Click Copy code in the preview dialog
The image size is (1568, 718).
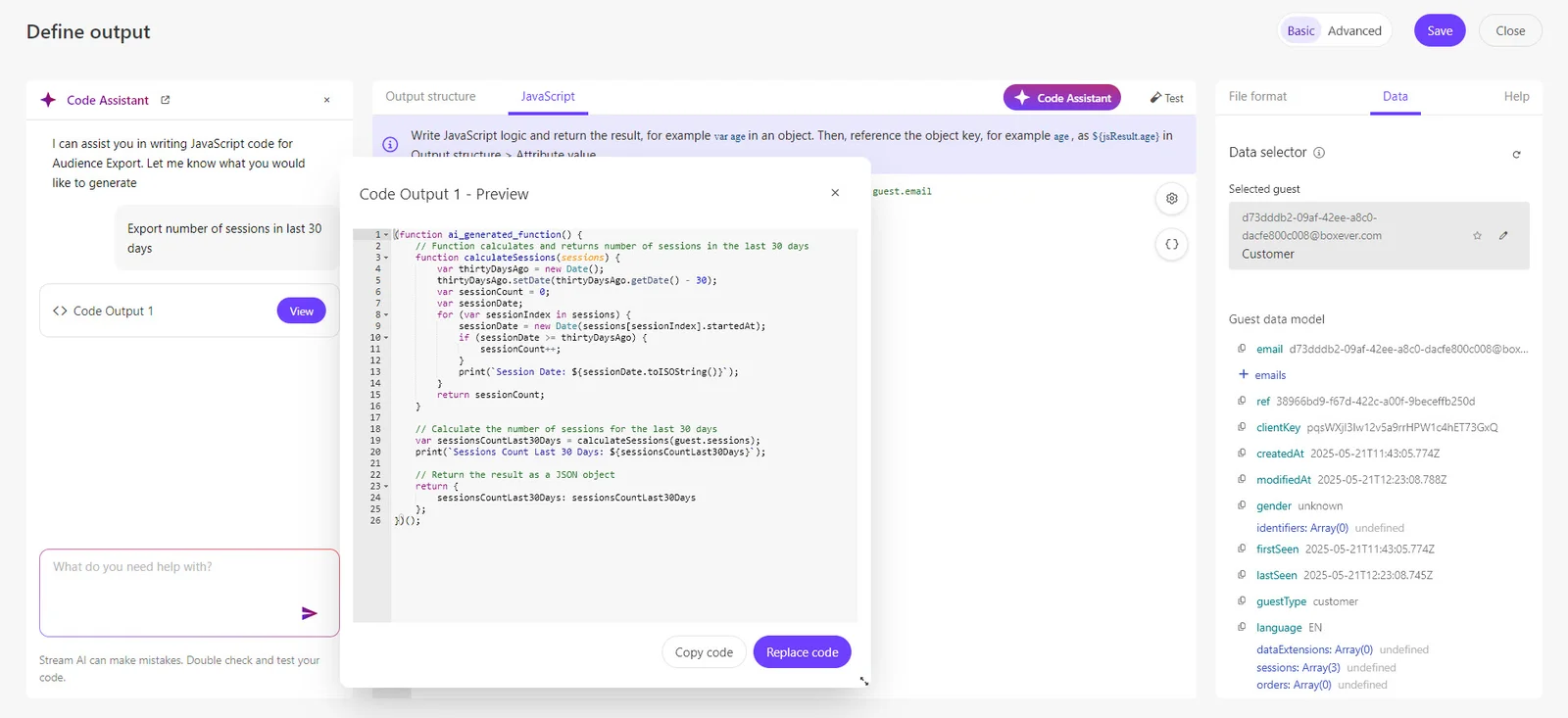(704, 652)
